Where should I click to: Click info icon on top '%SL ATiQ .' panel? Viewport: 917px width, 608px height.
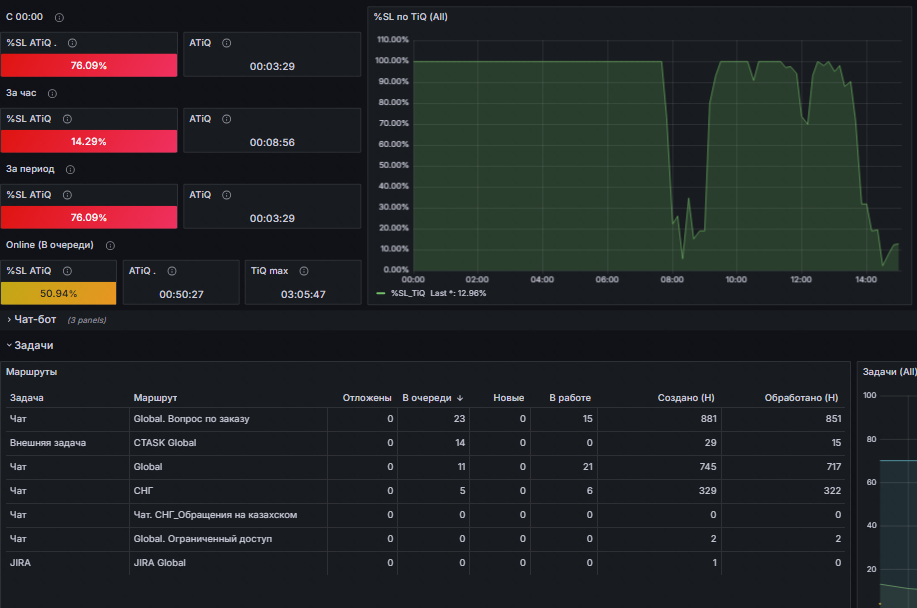(x=73, y=43)
